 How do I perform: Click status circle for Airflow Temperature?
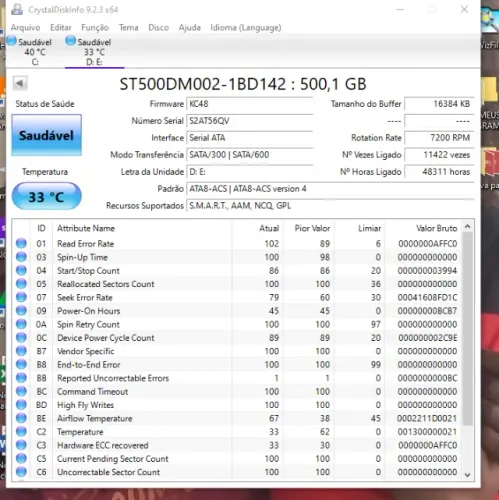pyautogui.click(x=21, y=418)
